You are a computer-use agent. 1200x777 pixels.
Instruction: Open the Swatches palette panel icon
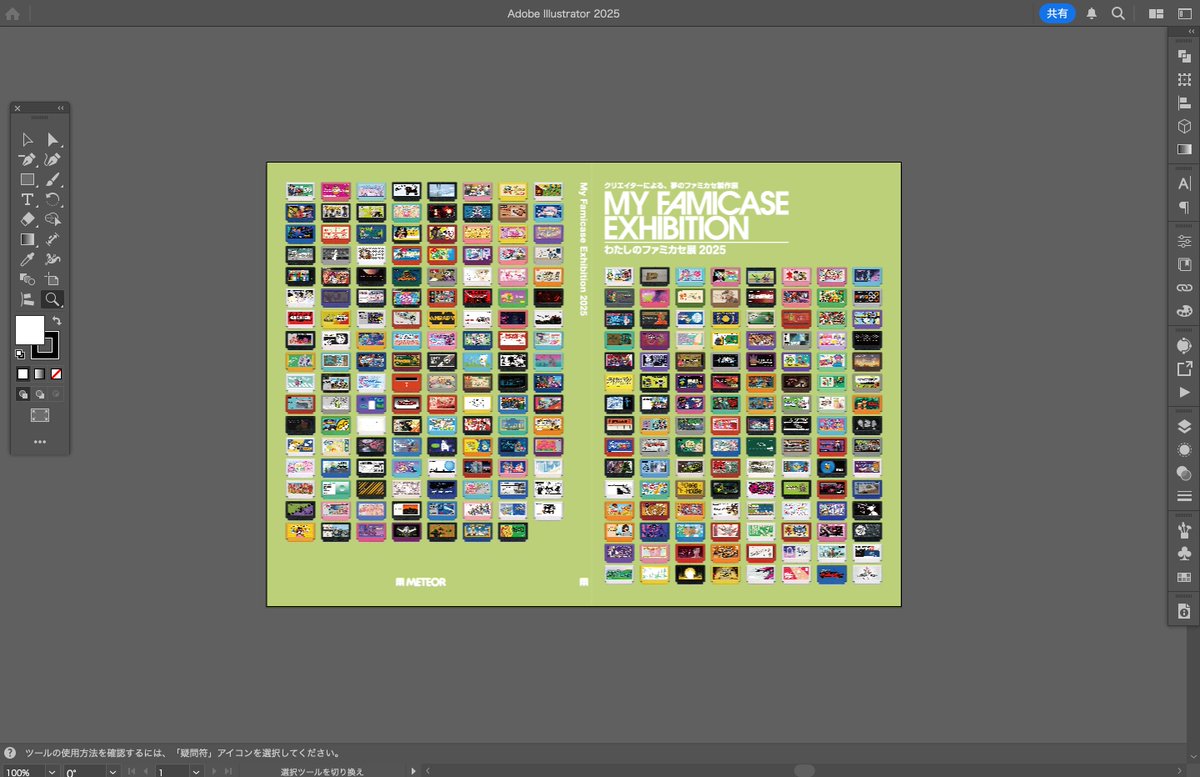[1184, 311]
